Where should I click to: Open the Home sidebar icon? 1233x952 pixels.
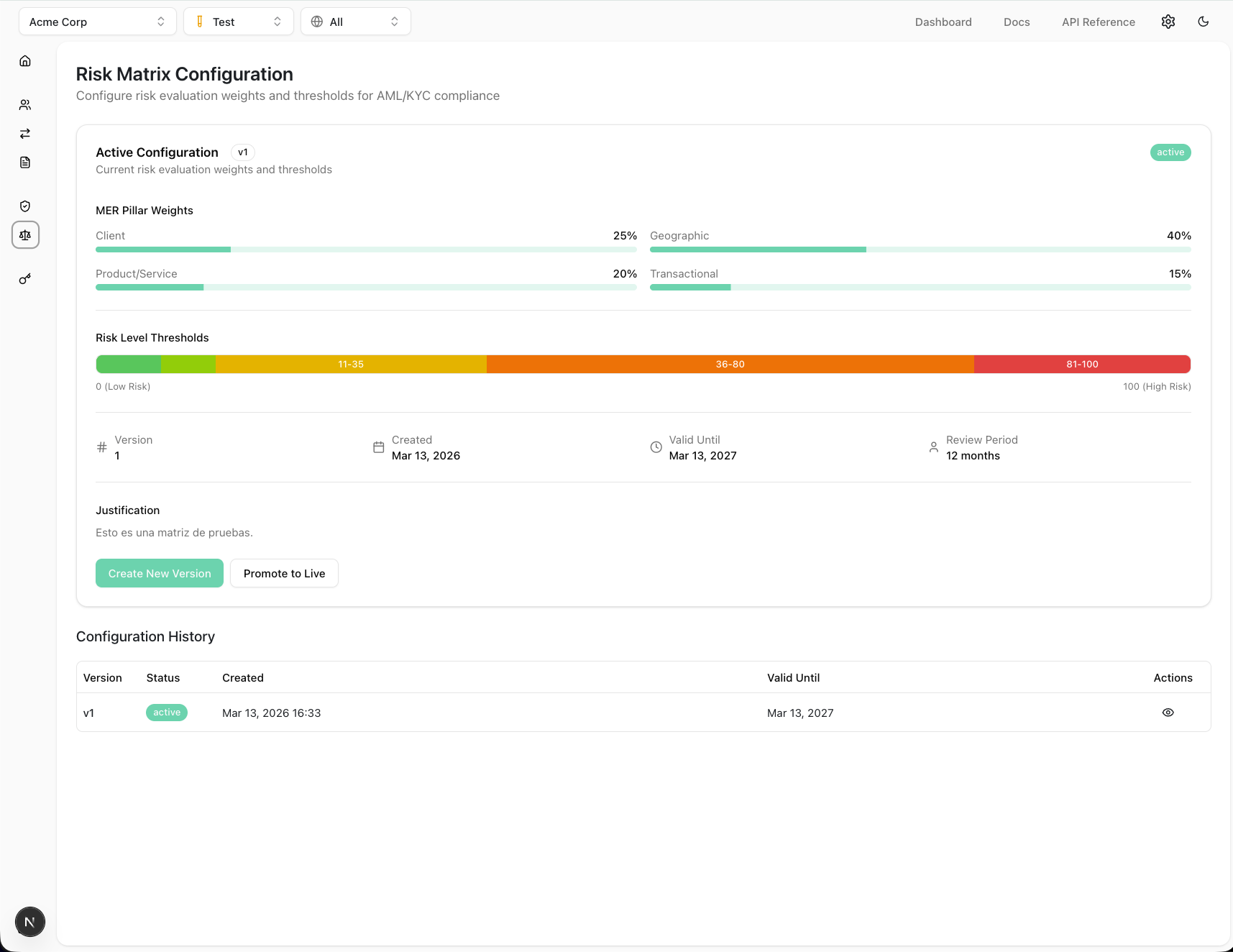[25, 61]
